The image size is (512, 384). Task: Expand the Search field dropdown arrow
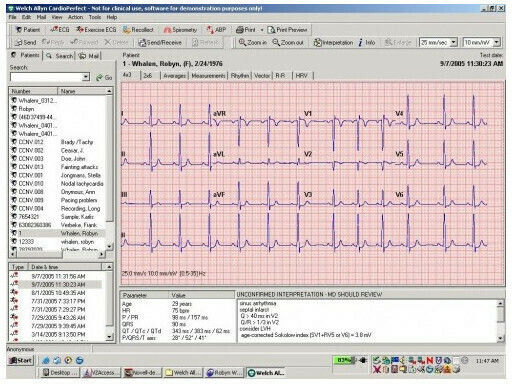(86, 77)
